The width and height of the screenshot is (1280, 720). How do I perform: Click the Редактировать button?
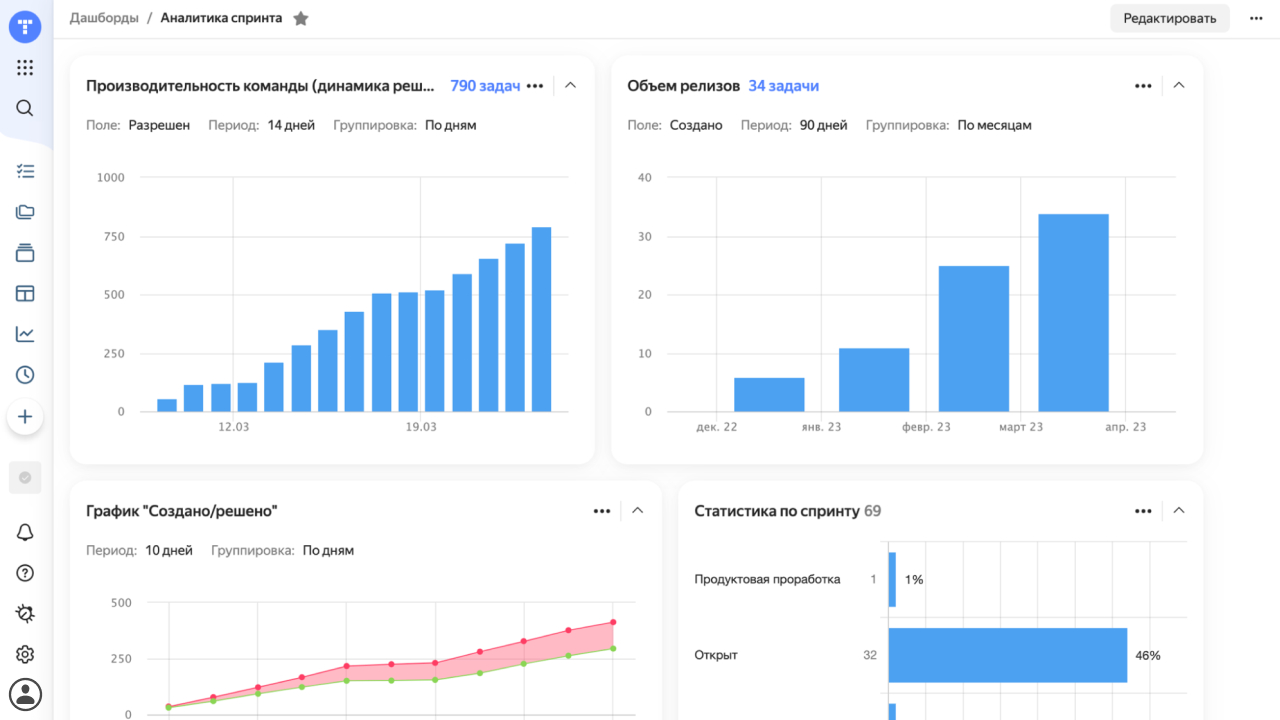(1170, 18)
